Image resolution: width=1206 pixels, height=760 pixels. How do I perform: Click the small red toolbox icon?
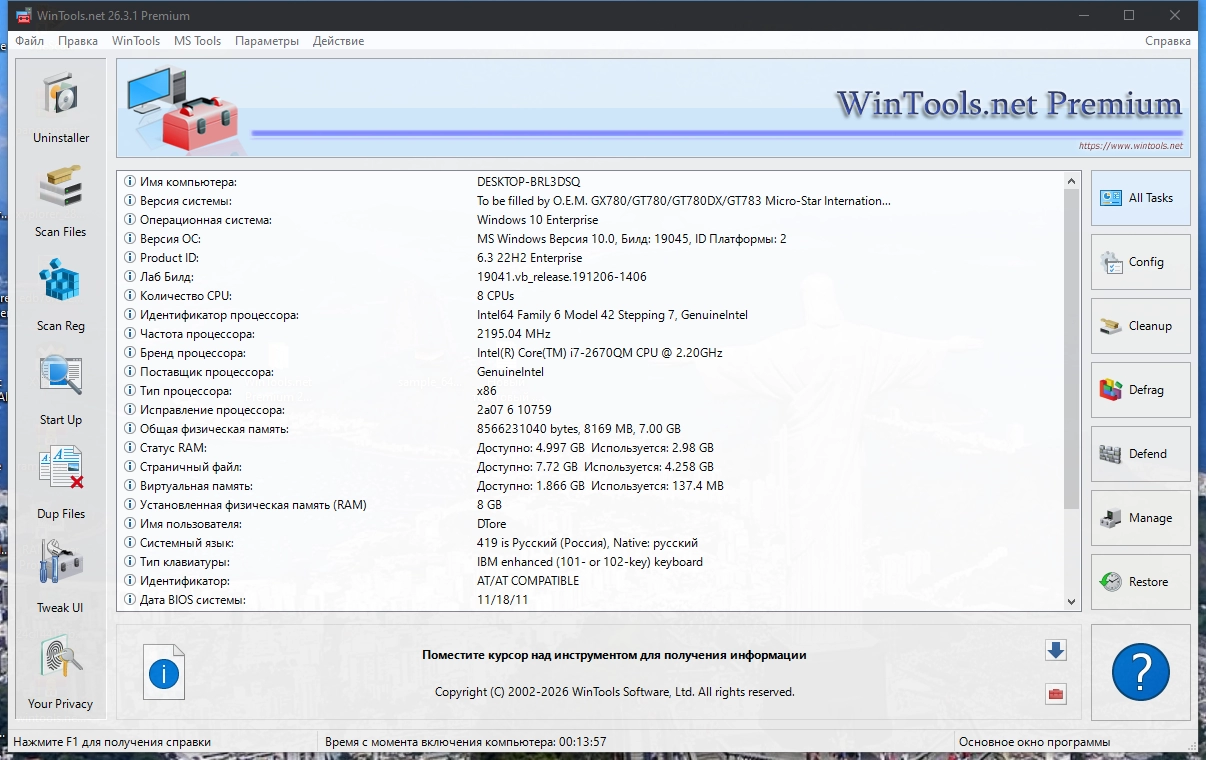[1055, 694]
